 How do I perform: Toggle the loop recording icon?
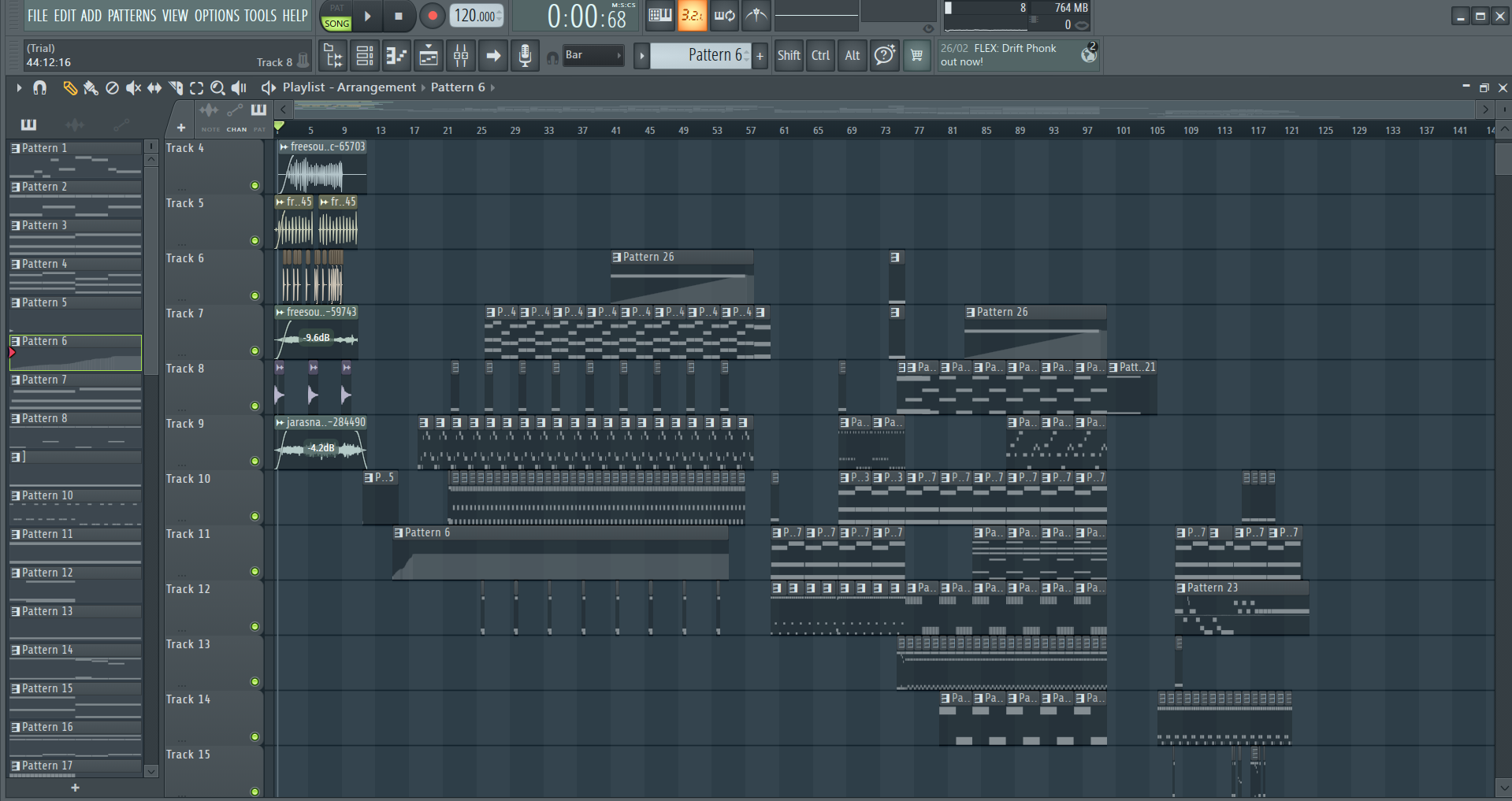pos(724,15)
